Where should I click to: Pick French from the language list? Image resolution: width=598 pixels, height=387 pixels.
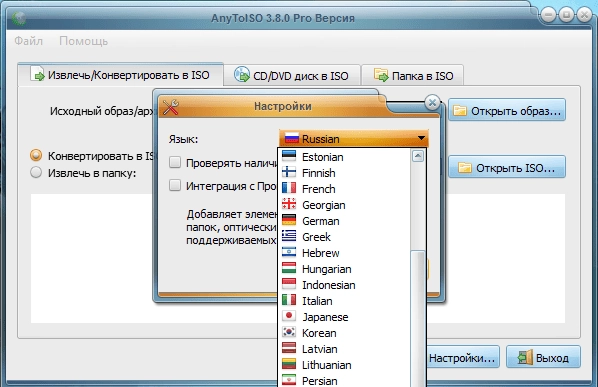[x=345, y=189]
